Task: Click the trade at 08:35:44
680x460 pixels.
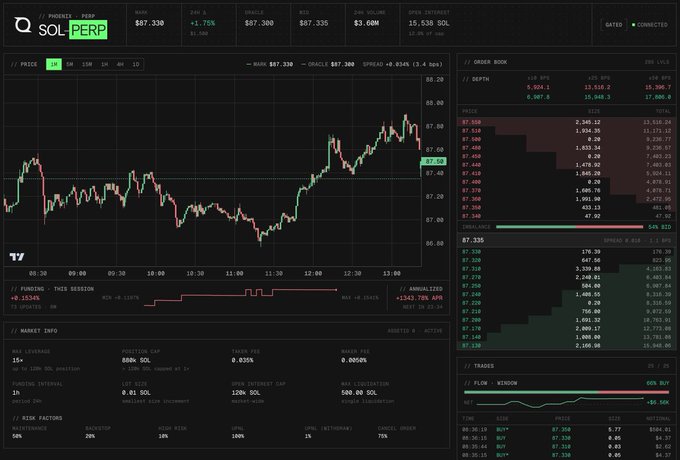Action: click(x=566, y=447)
